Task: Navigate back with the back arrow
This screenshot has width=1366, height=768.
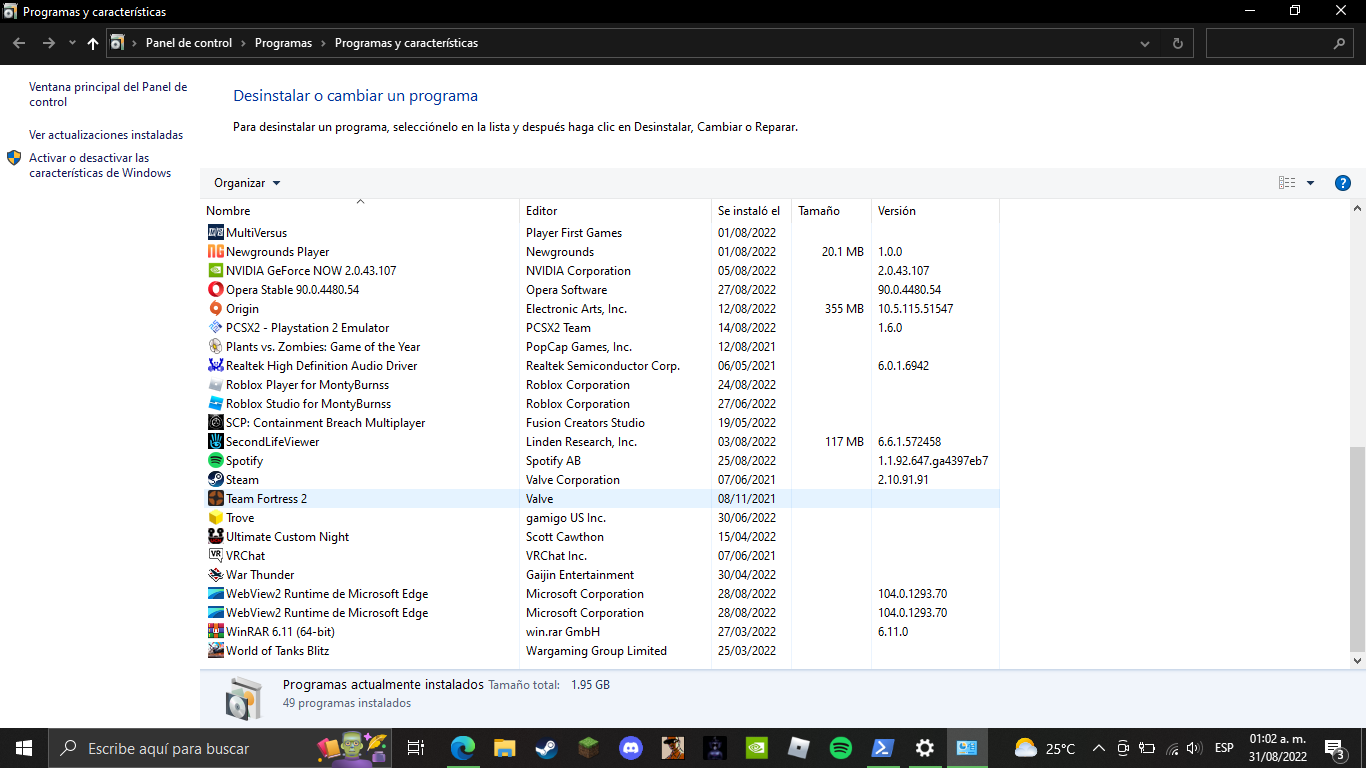Action: [x=18, y=44]
